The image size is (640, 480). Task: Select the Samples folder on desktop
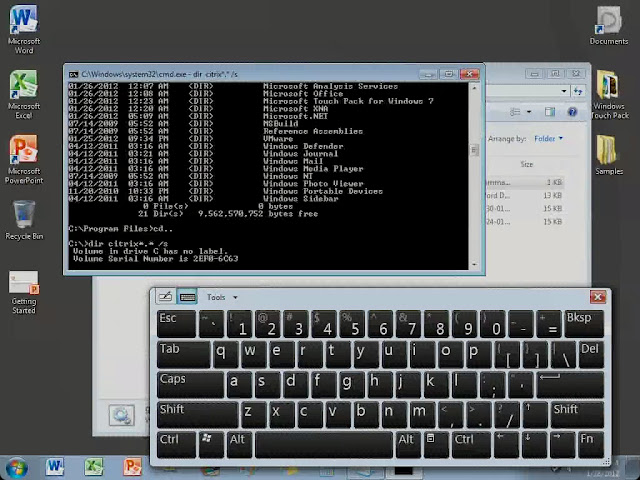click(609, 155)
